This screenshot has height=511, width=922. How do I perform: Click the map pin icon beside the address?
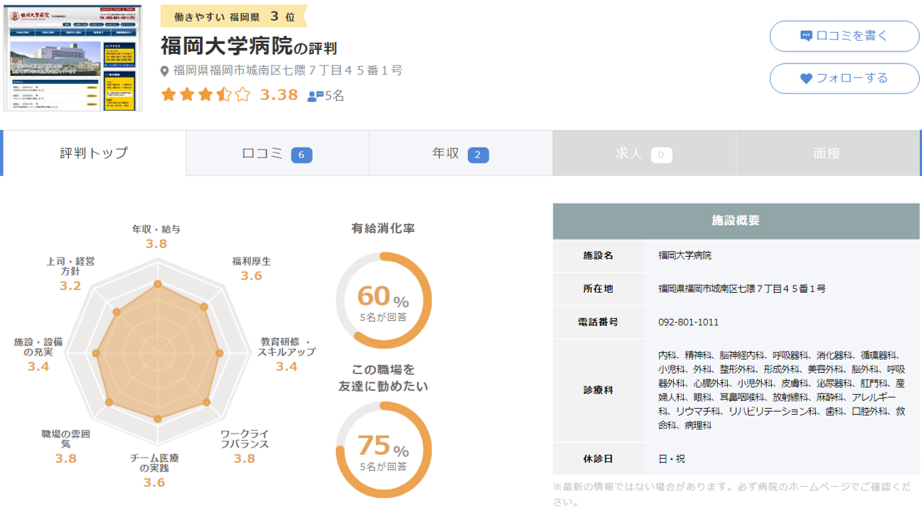point(165,71)
